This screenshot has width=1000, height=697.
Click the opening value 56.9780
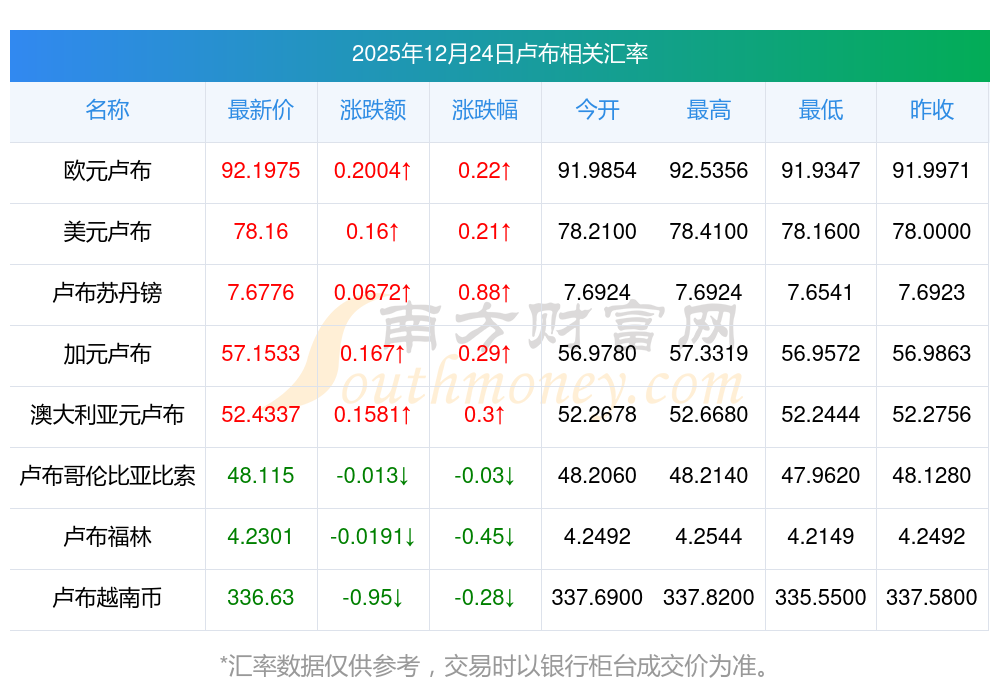coord(597,353)
